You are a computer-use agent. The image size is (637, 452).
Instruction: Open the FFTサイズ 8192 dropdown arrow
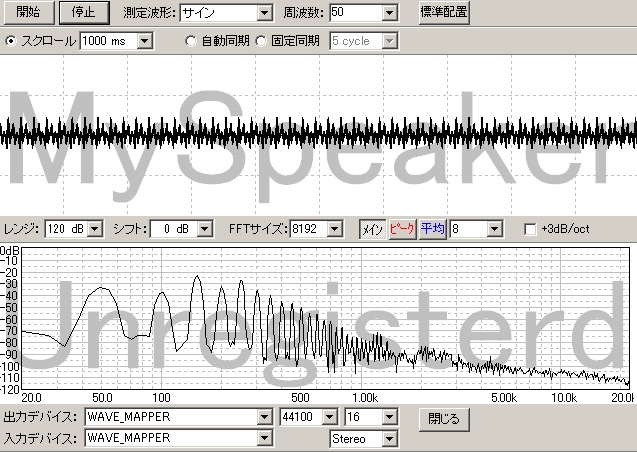(x=334, y=229)
